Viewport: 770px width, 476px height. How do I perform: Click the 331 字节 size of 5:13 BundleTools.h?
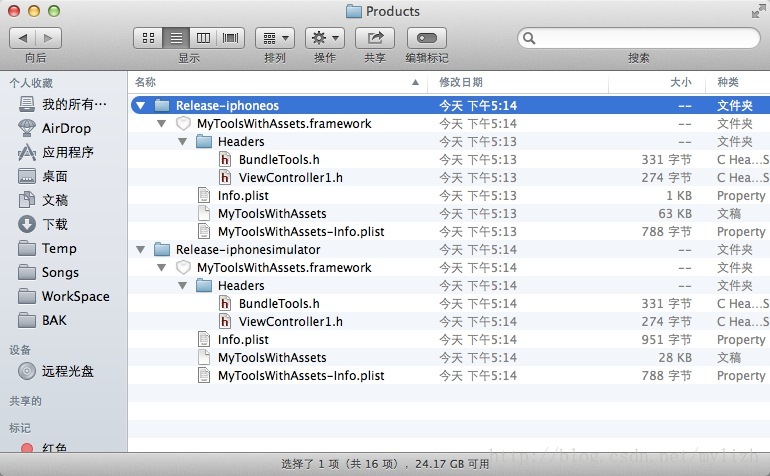click(x=666, y=160)
